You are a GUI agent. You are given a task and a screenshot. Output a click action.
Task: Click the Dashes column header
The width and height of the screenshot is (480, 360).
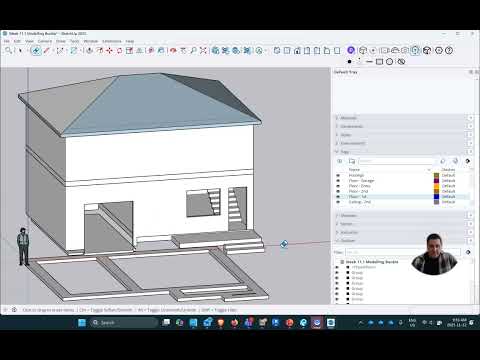click(x=448, y=170)
